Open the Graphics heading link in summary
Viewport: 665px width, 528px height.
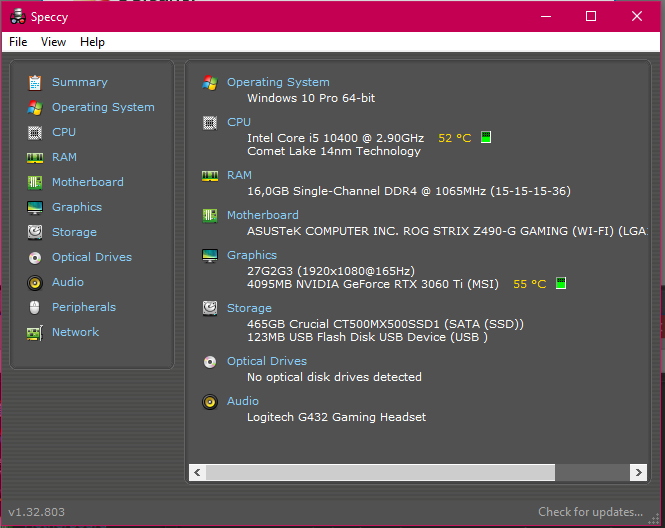252,255
